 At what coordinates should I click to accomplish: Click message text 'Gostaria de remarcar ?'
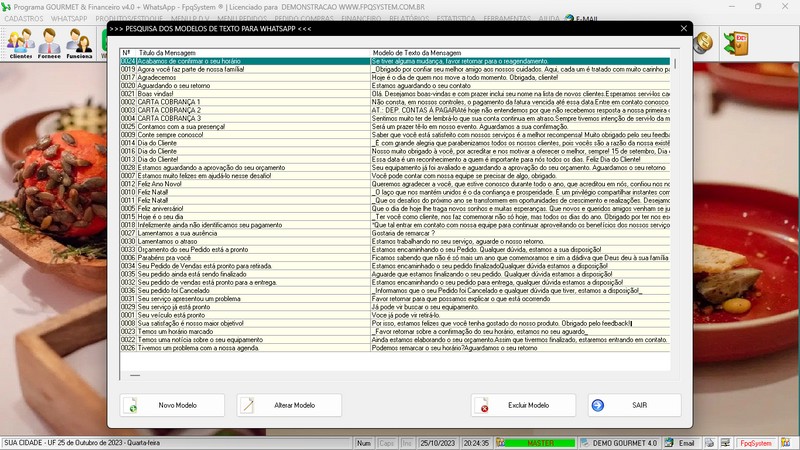pos(403,233)
